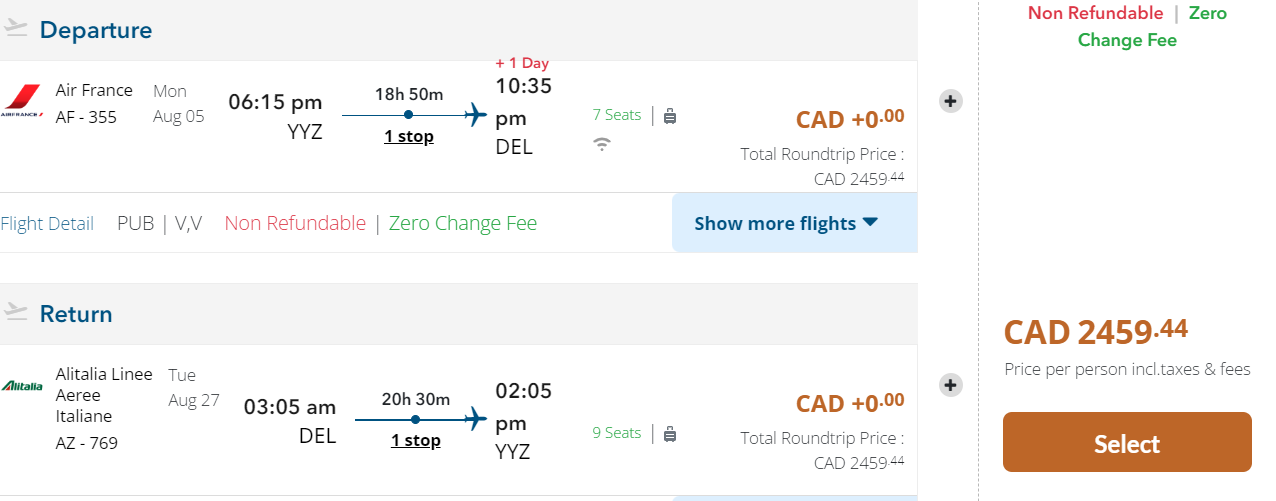Screen dimensions: 1276x501
Task: Click the takeoff plane icon beside Departure
Action: point(15,29)
